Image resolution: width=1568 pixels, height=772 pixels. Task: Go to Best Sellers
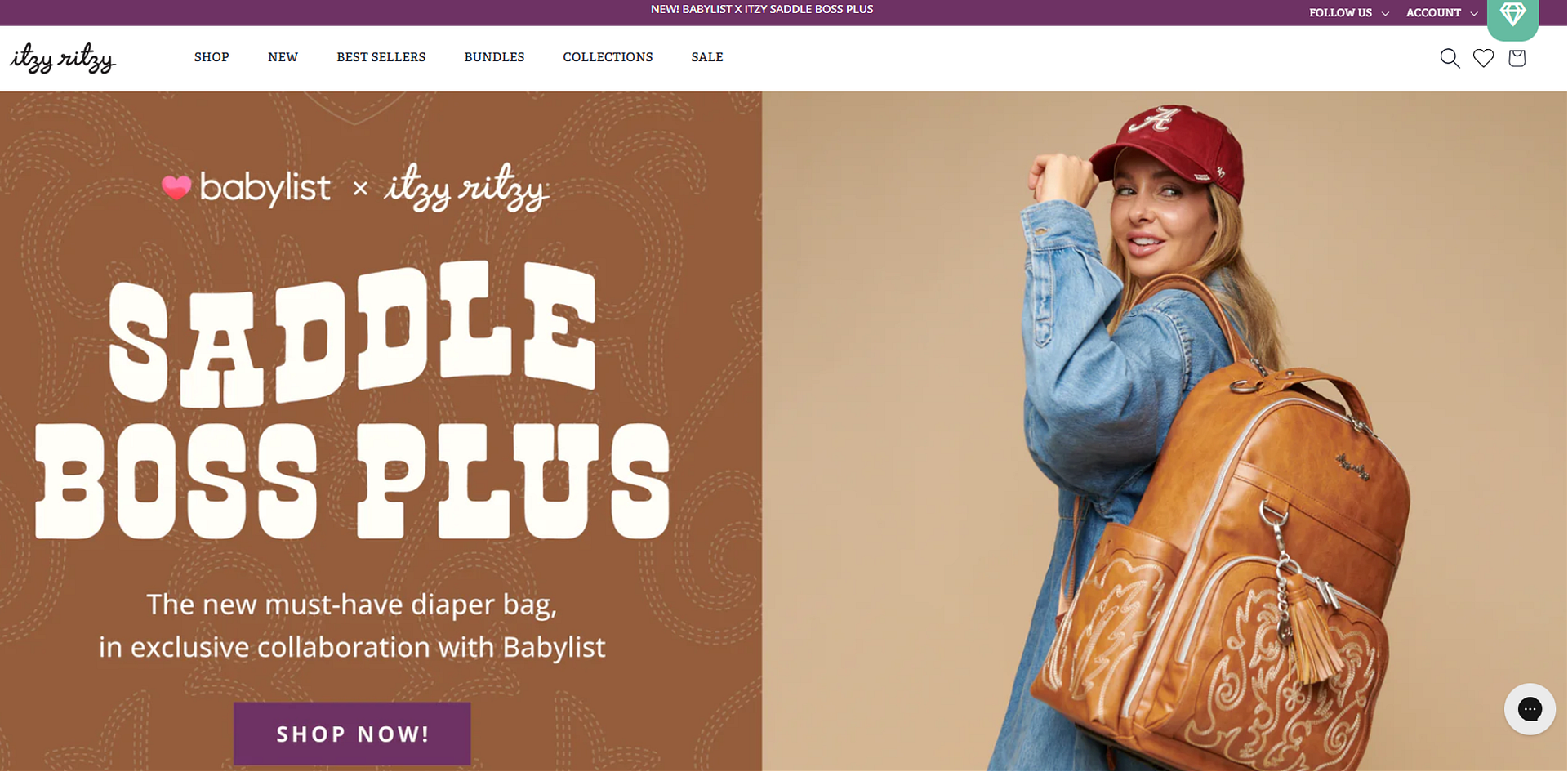tap(381, 57)
